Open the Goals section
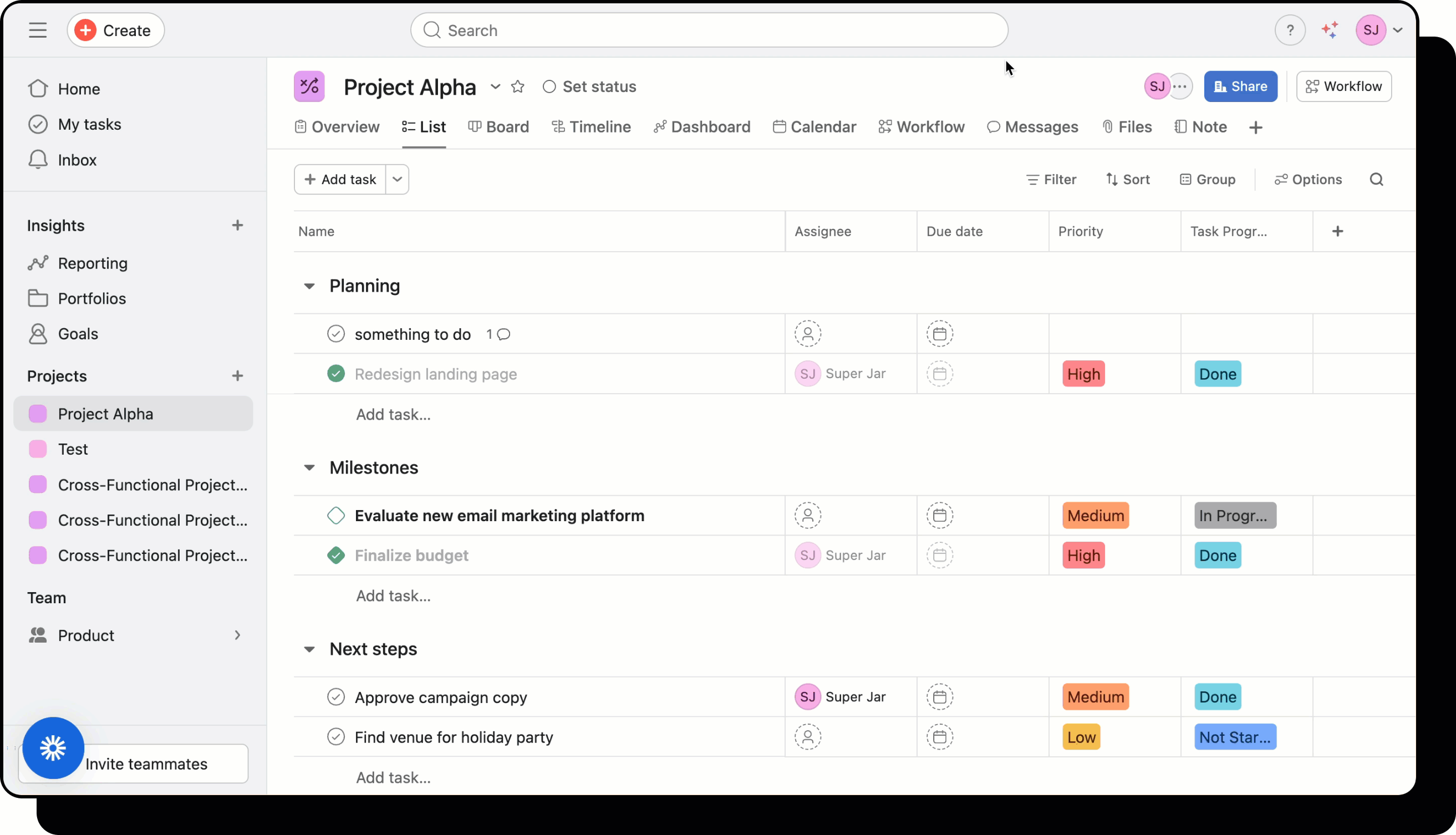The height and width of the screenshot is (835, 1456). pyautogui.click(x=78, y=334)
